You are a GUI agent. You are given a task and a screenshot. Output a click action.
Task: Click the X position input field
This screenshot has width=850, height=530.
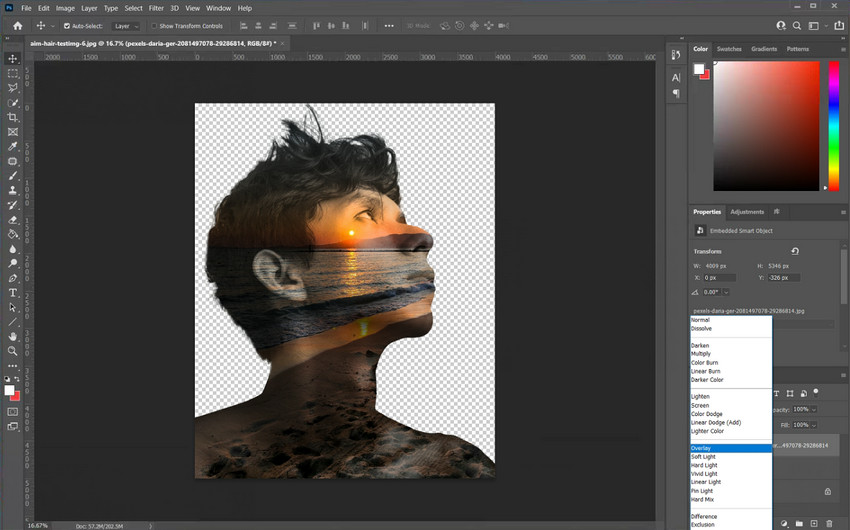pos(722,277)
